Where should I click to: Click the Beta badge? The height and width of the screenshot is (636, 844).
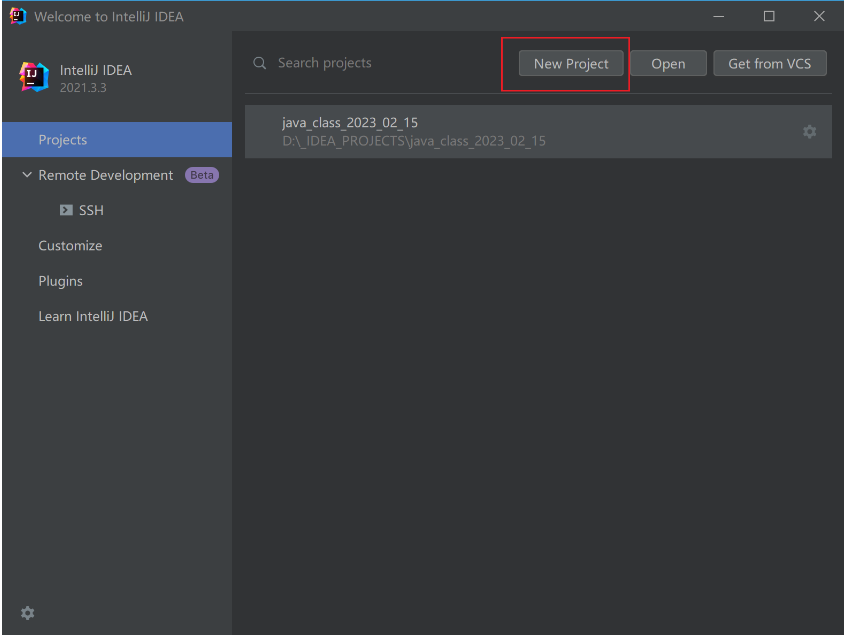tap(202, 175)
